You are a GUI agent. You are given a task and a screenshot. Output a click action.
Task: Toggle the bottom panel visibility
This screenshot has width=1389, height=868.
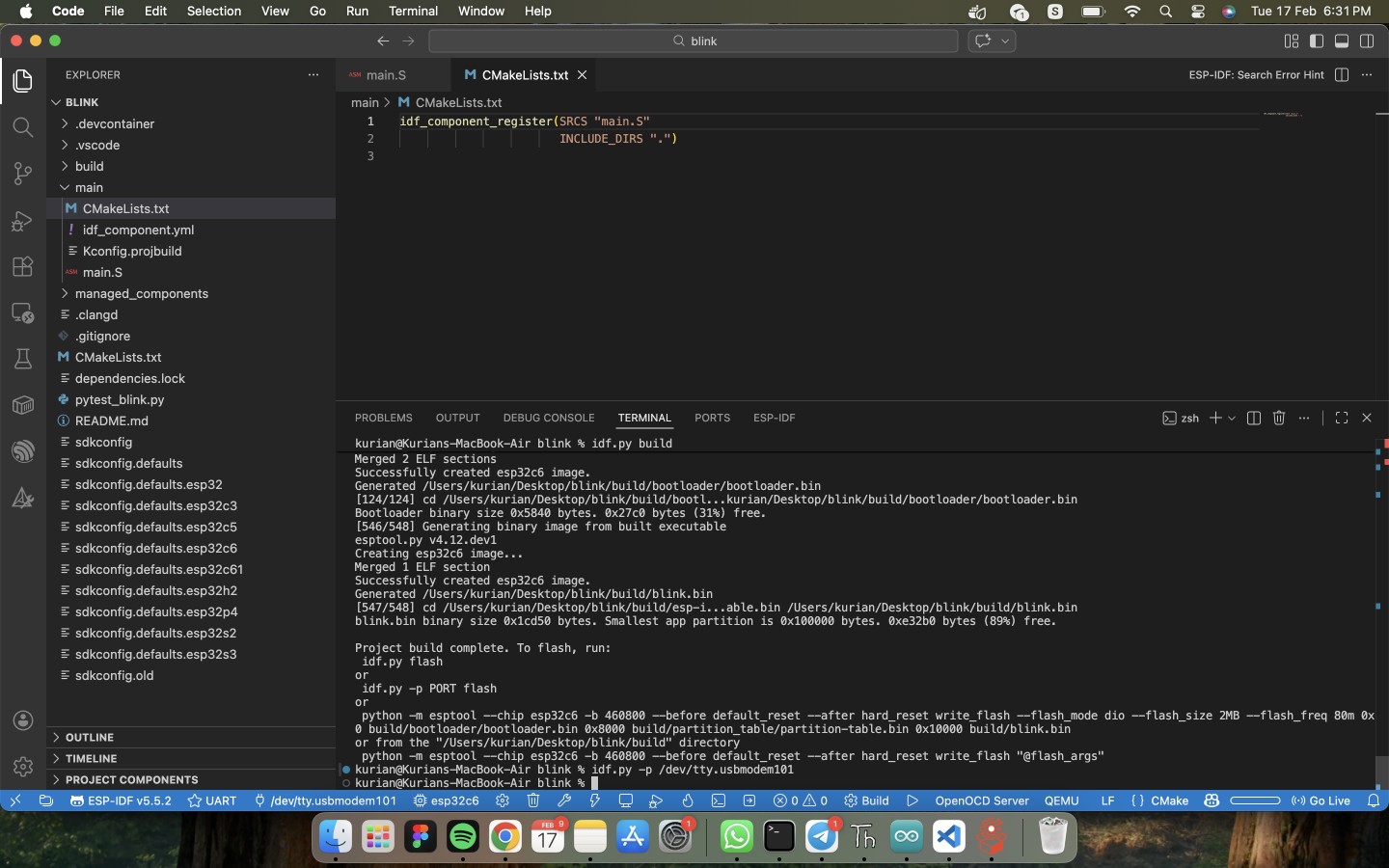(1342, 41)
